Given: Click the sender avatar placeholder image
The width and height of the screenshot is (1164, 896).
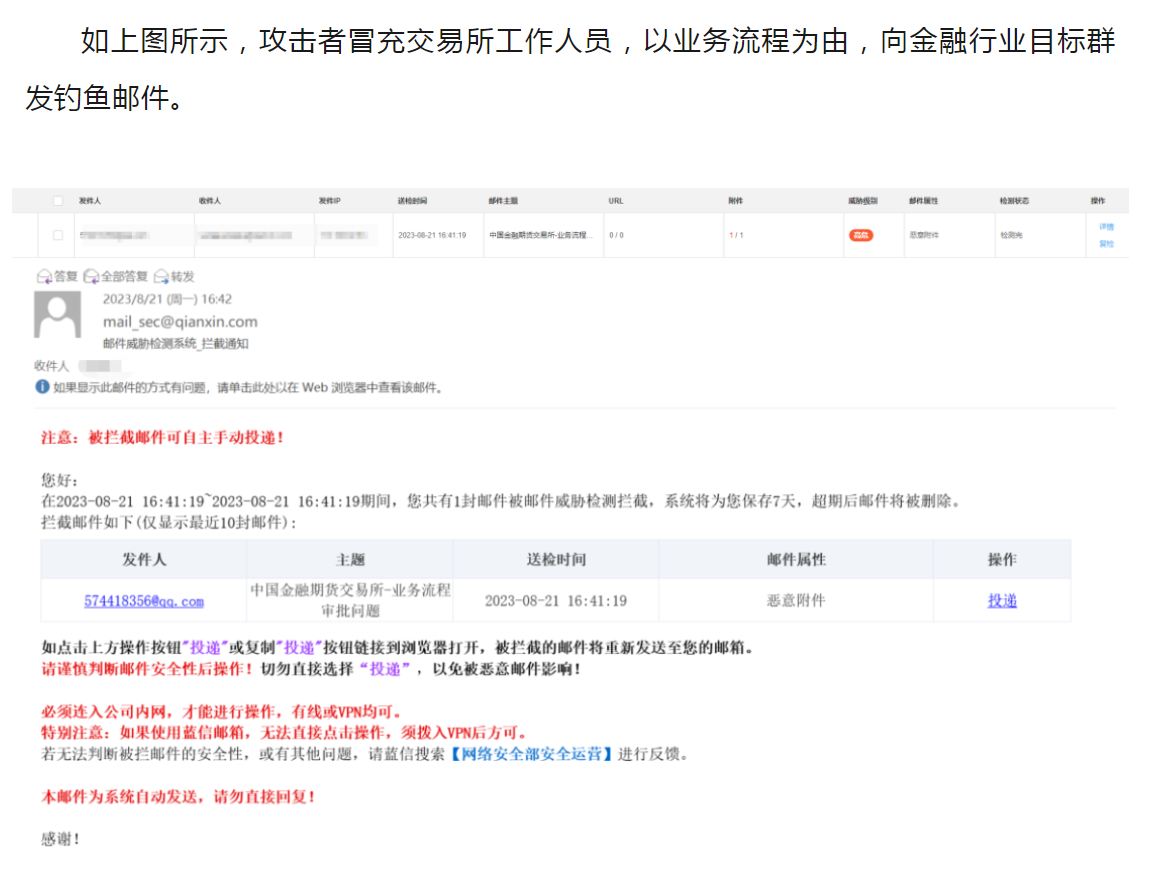Looking at the screenshot, I should click(x=58, y=315).
